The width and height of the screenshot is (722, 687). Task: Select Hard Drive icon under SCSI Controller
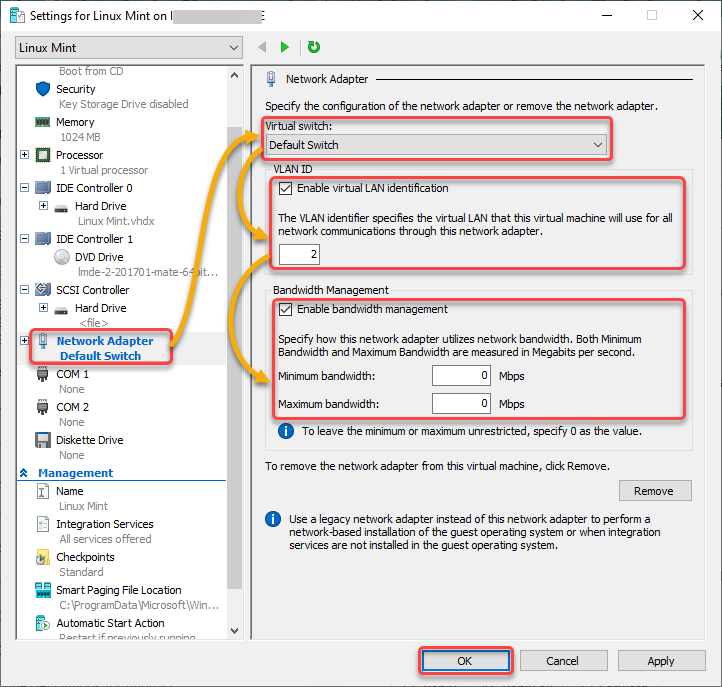click(x=61, y=310)
